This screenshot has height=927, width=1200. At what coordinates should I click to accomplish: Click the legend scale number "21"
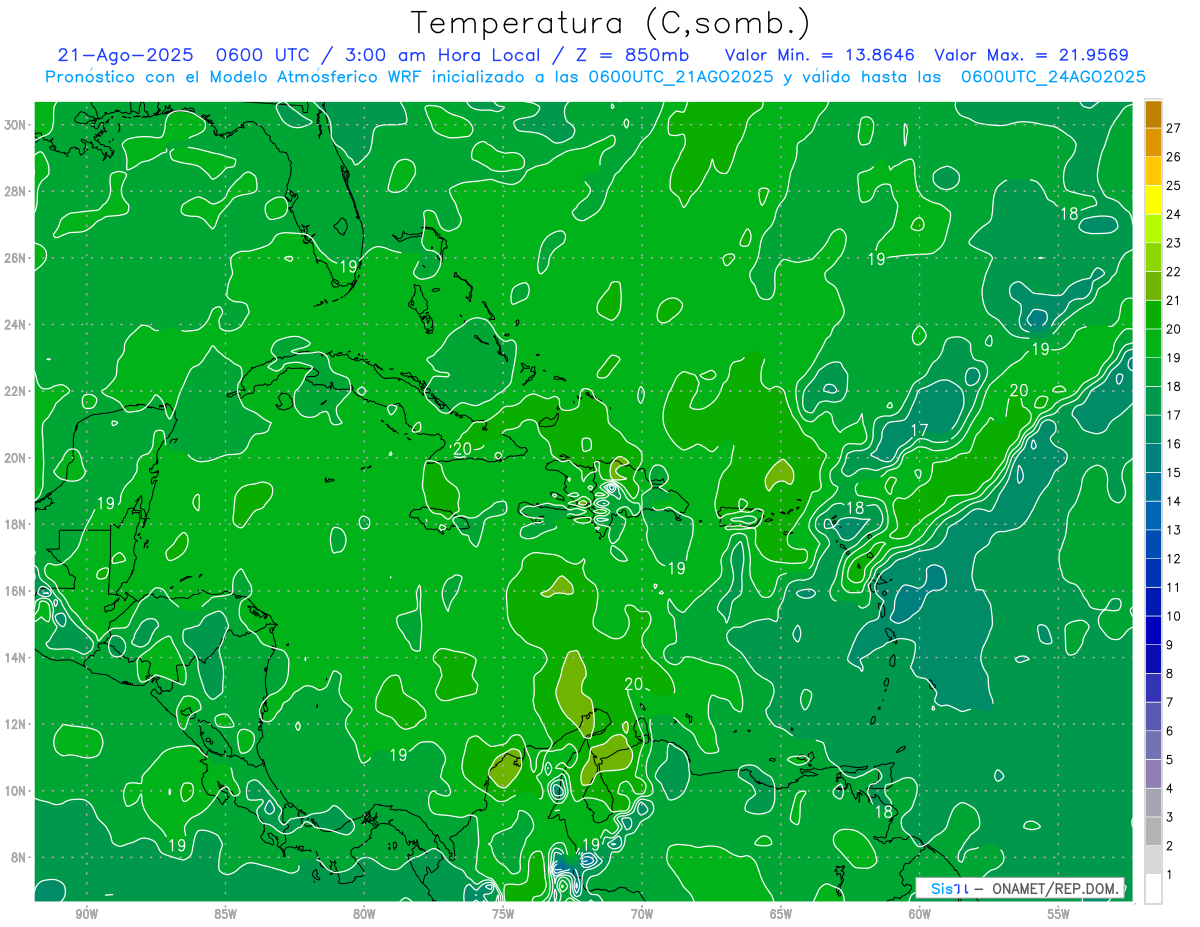point(1174,301)
